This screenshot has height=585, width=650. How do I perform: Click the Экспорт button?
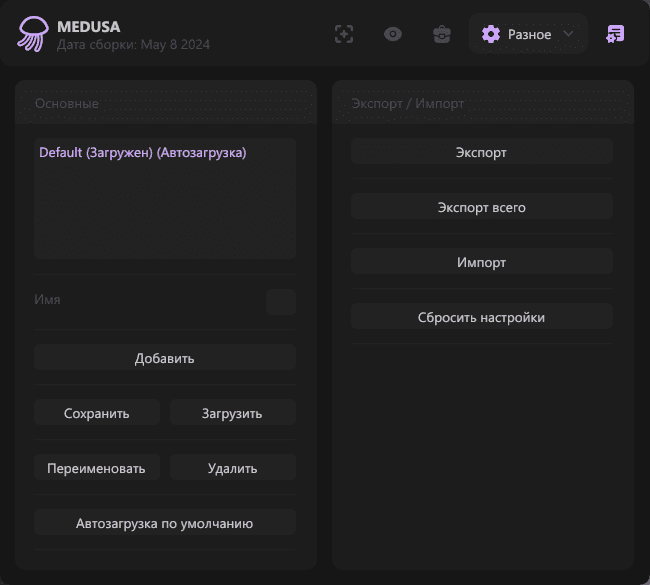481,152
